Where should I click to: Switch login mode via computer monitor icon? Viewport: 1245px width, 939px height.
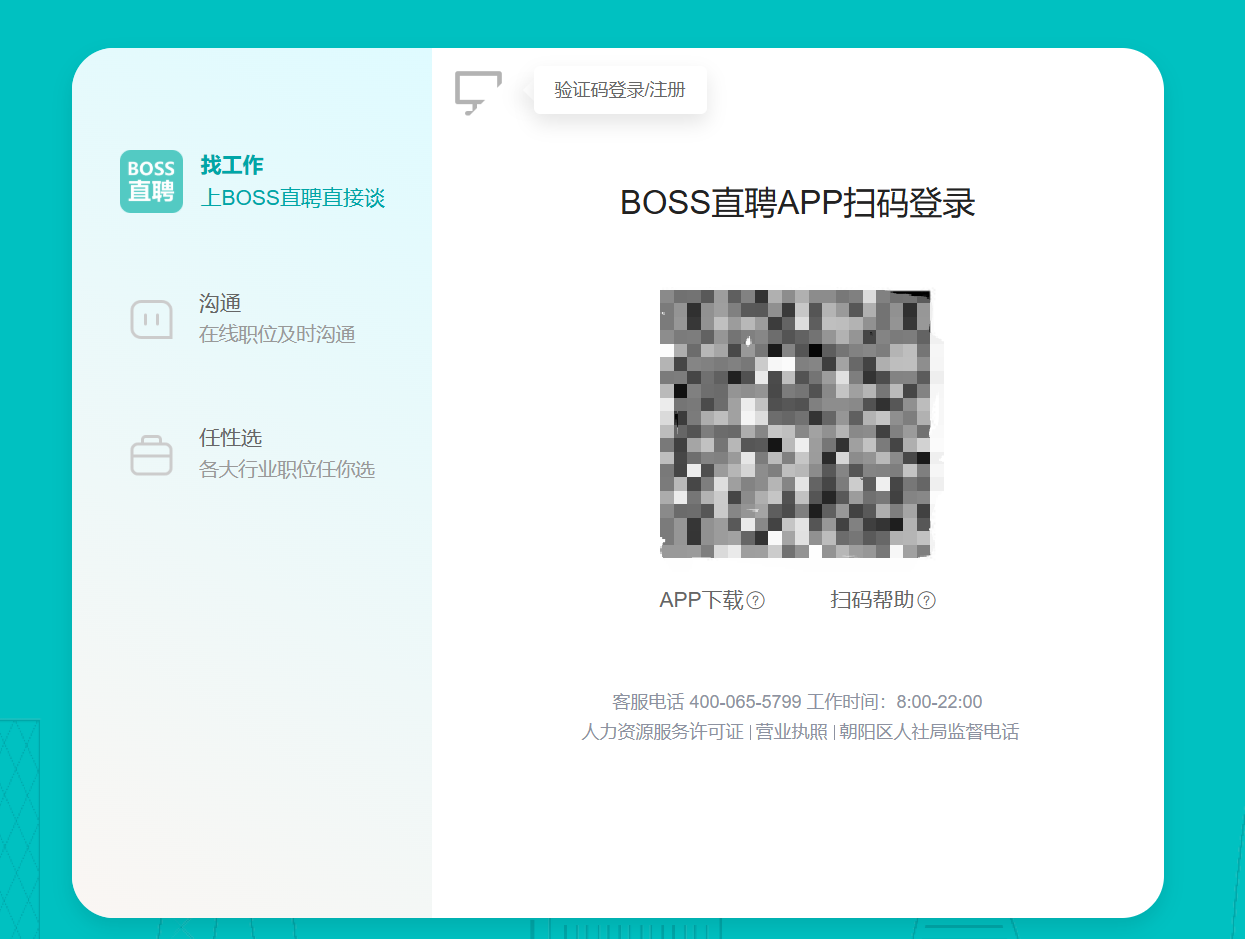tap(478, 92)
